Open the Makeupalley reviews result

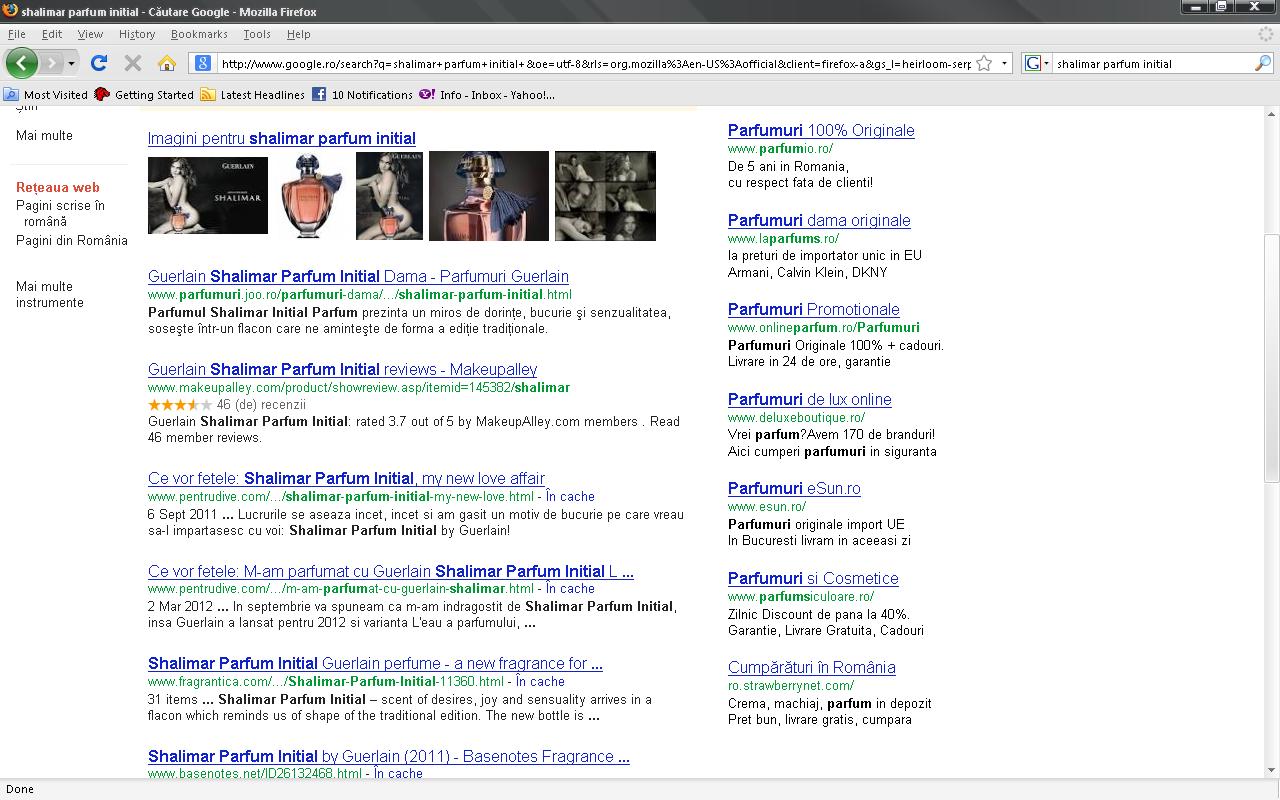[x=342, y=369]
